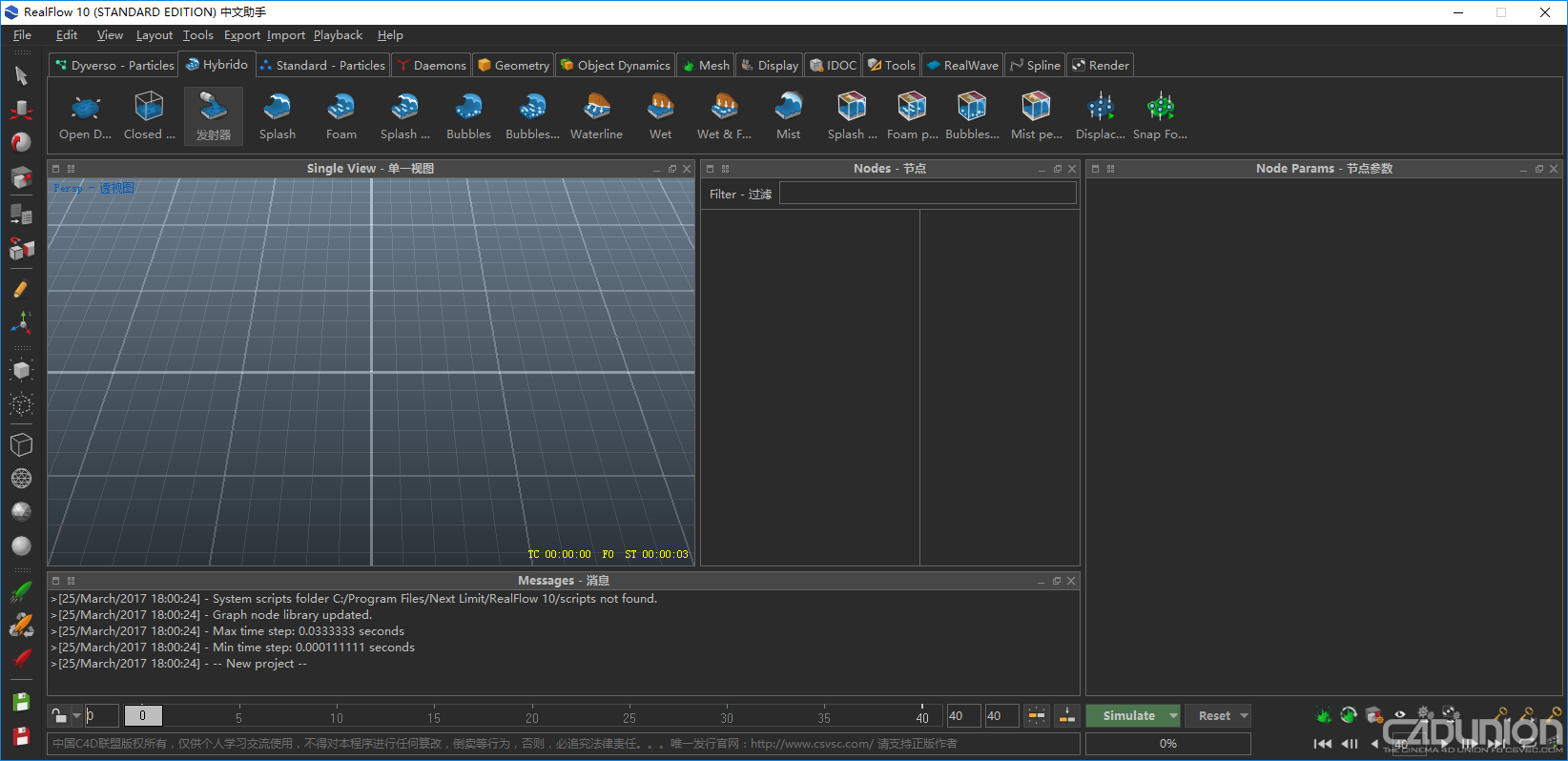Click the Mist pe... cube icon
The width and height of the screenshot is (1568, 761).
tap(1037, 116)
